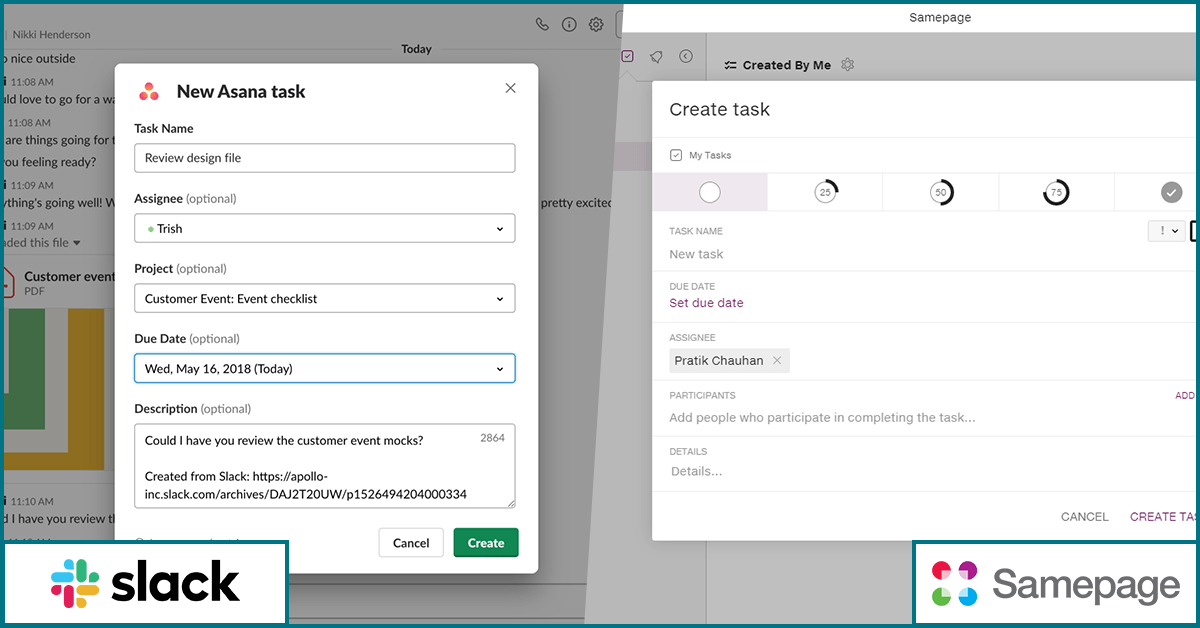Click the ADD link for participants
1200x628 pixels.
(1186, 396)
